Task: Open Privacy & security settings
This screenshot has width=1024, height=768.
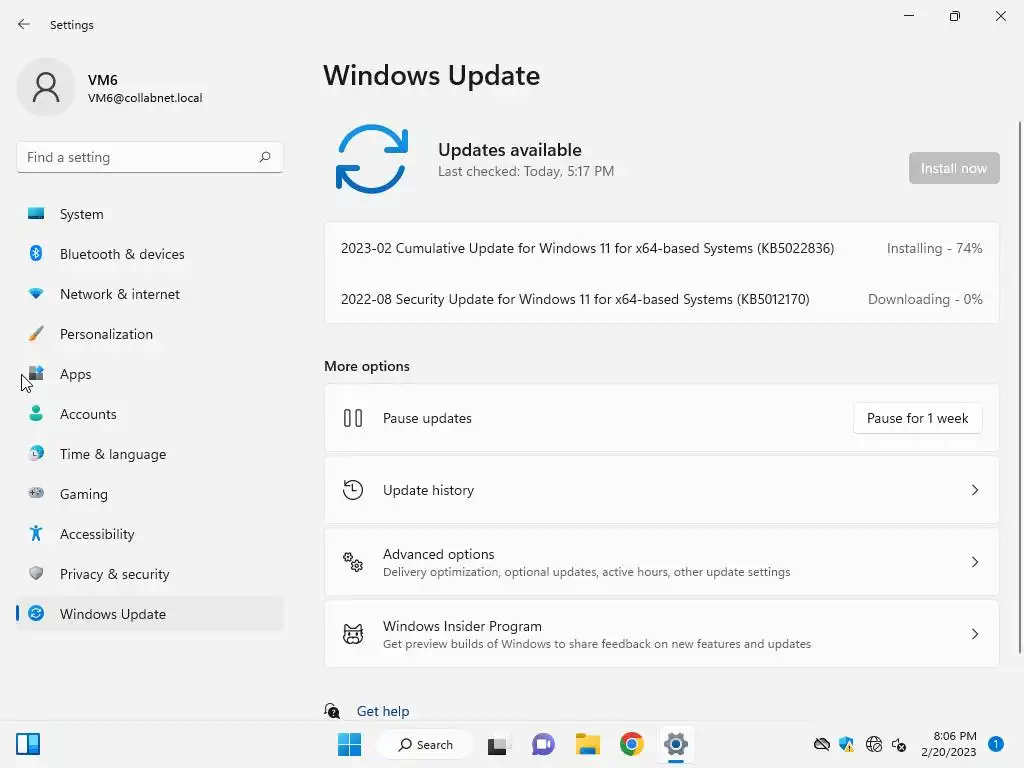Action: pyautogui.click(x=150, y=574)
